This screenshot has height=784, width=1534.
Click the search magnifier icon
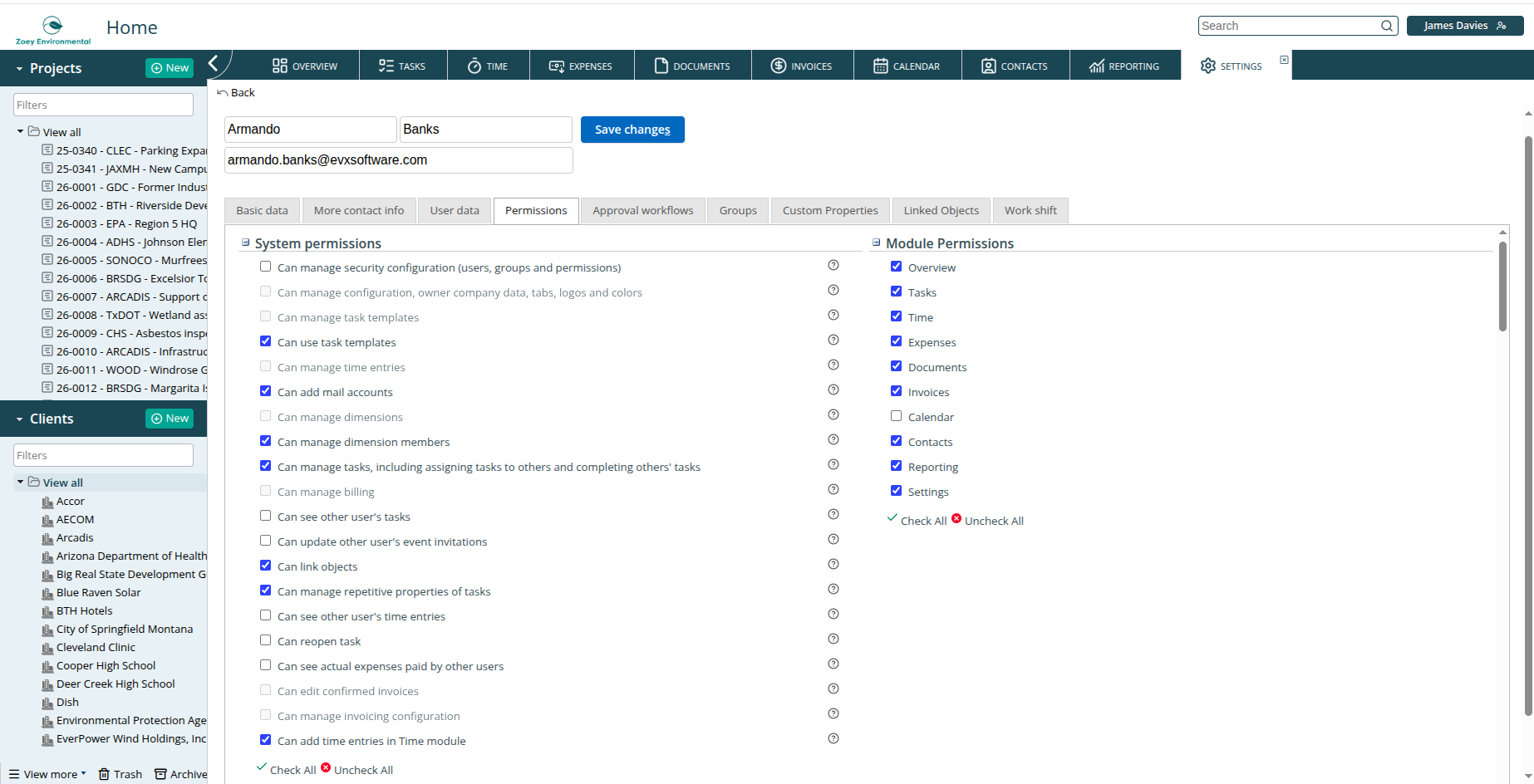[1387, 26]
